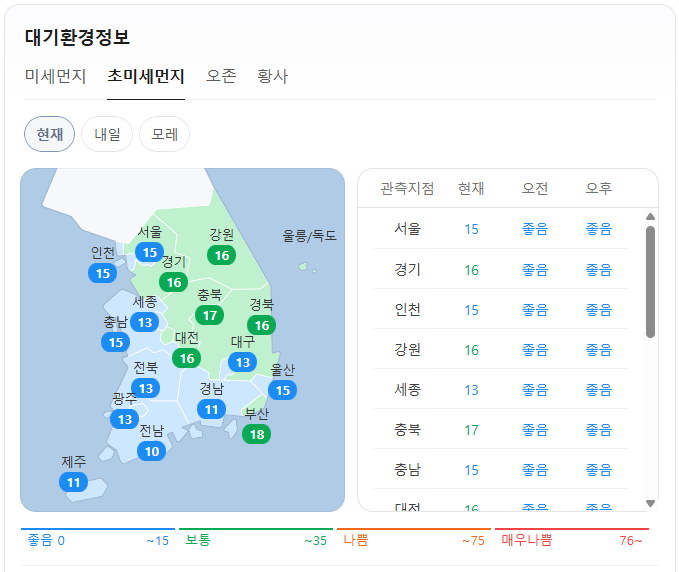Click 세종's 오후 forecast 좋음

click(x=598, y=390)
